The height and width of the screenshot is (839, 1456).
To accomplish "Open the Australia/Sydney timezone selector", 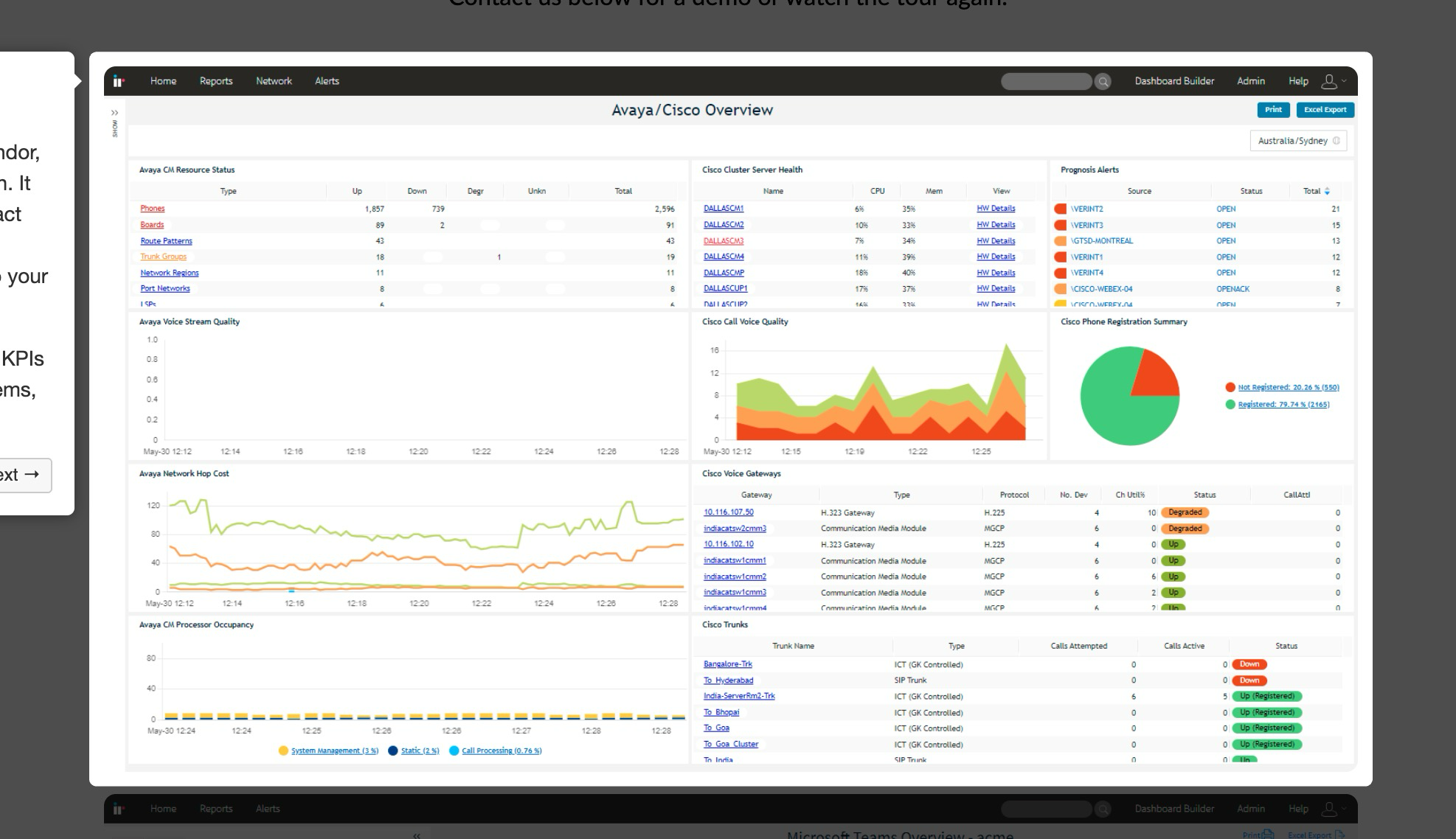I will pyautogui.click(x=1292, y=141).
